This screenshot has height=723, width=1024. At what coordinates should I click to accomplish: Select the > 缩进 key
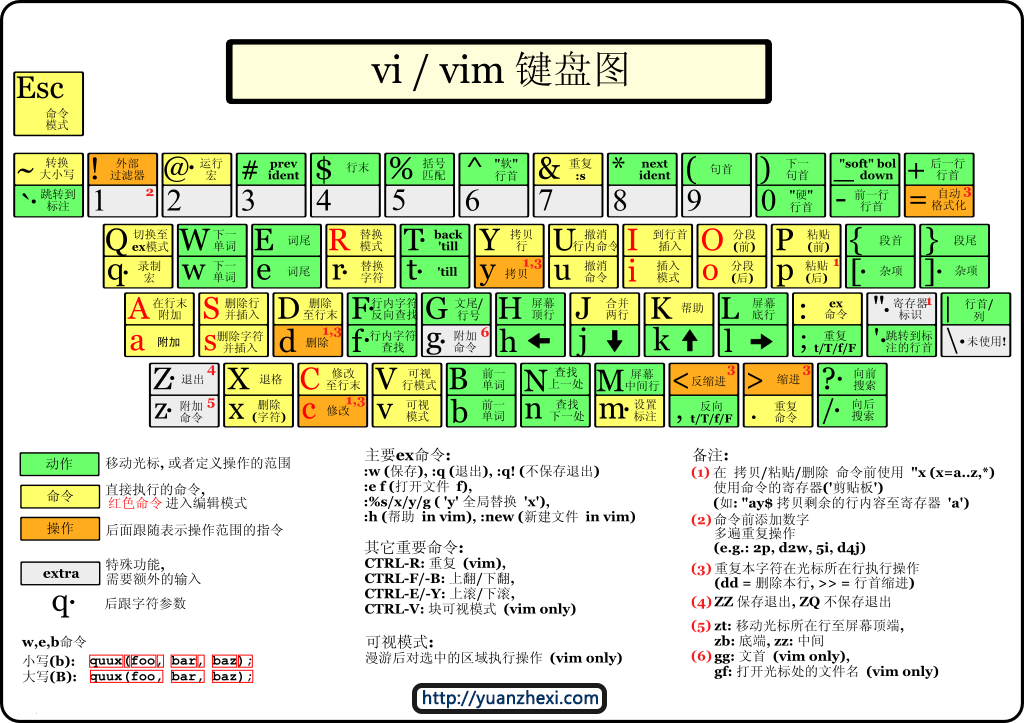(x=778, y=379)
